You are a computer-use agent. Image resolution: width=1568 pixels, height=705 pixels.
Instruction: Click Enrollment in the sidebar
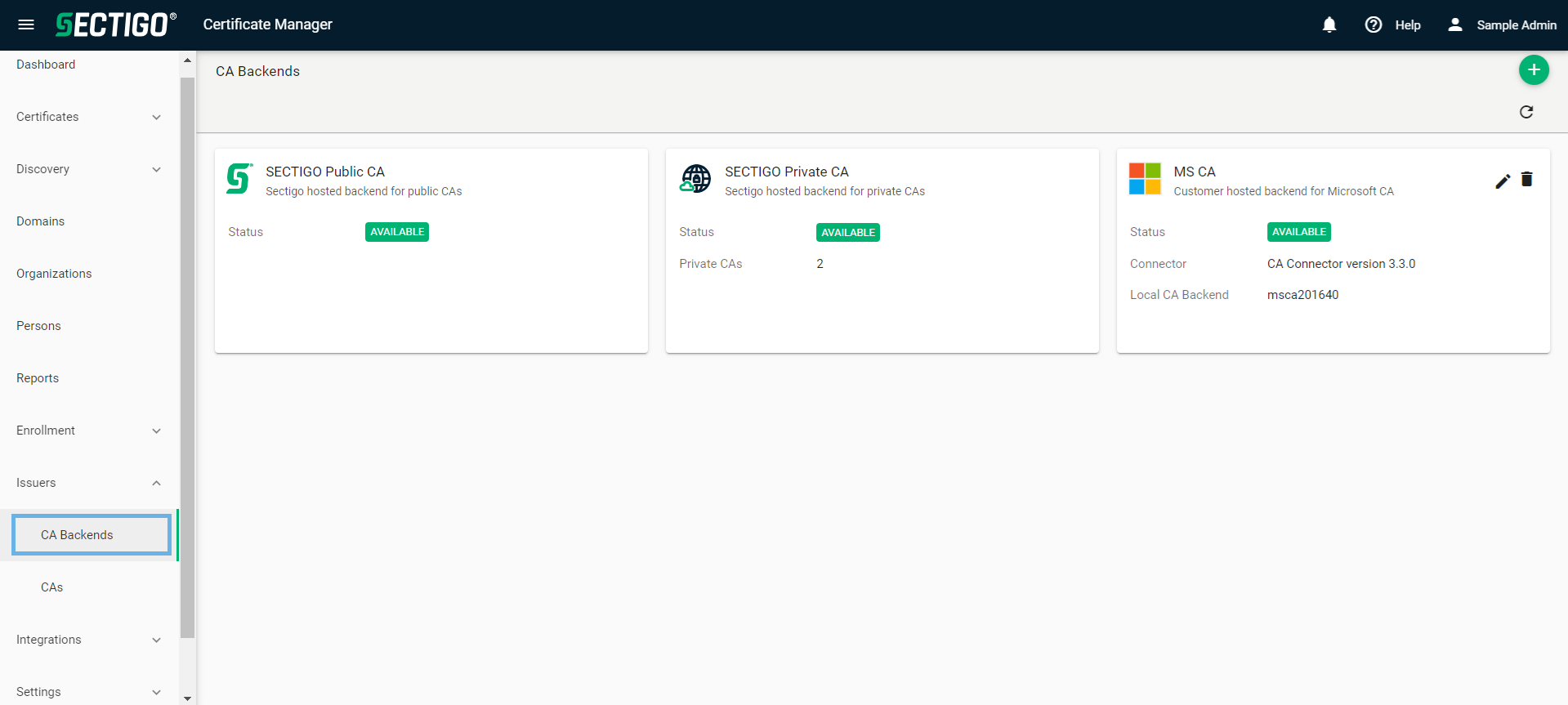pos(46,431)
